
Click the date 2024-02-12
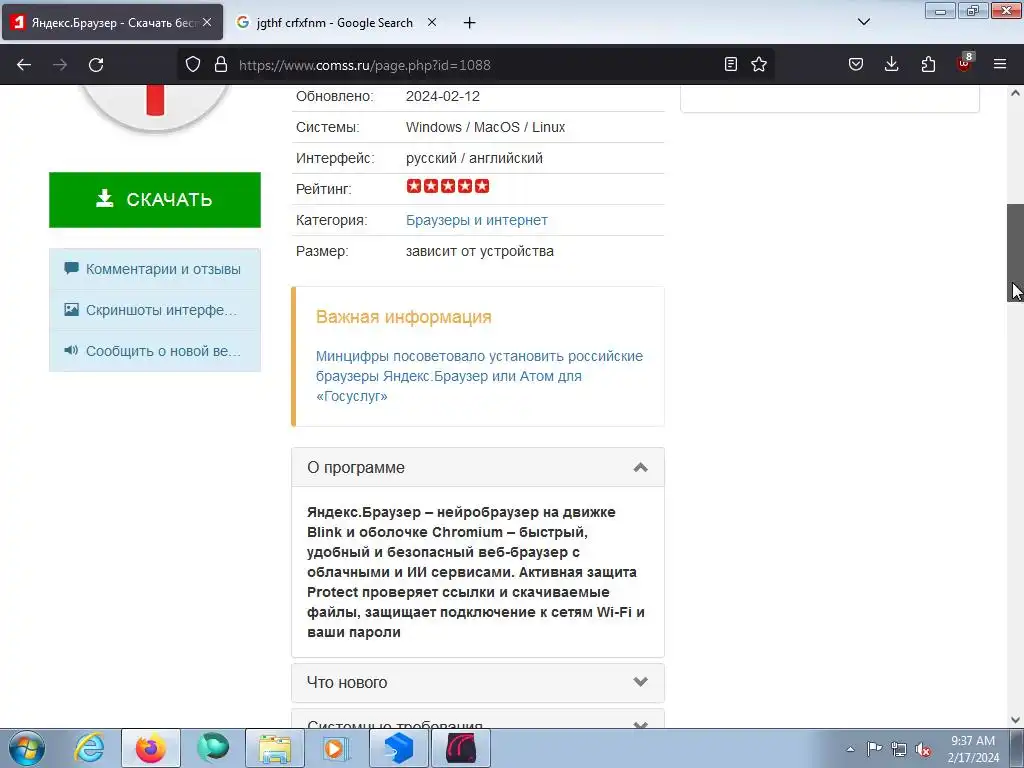443,96
